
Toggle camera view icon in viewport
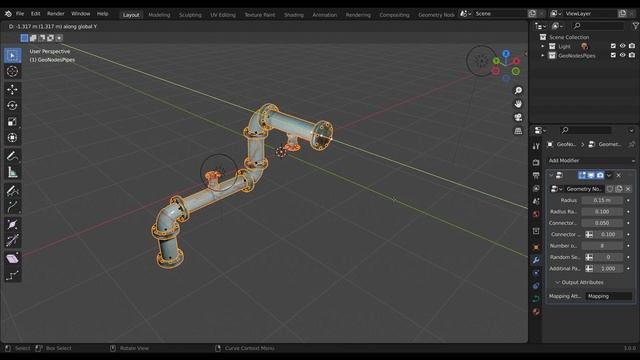coord(518,117)
